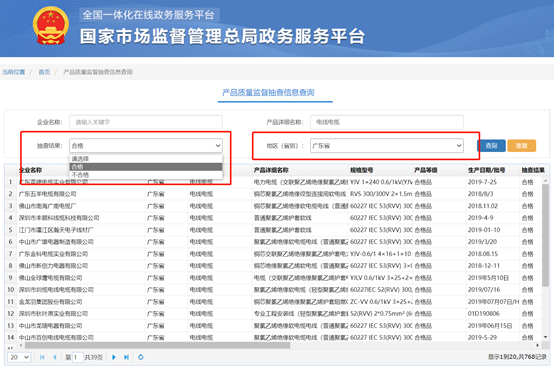Click next page arrow in pager
Screen dimensions: 554x369
tap(114, 357)
